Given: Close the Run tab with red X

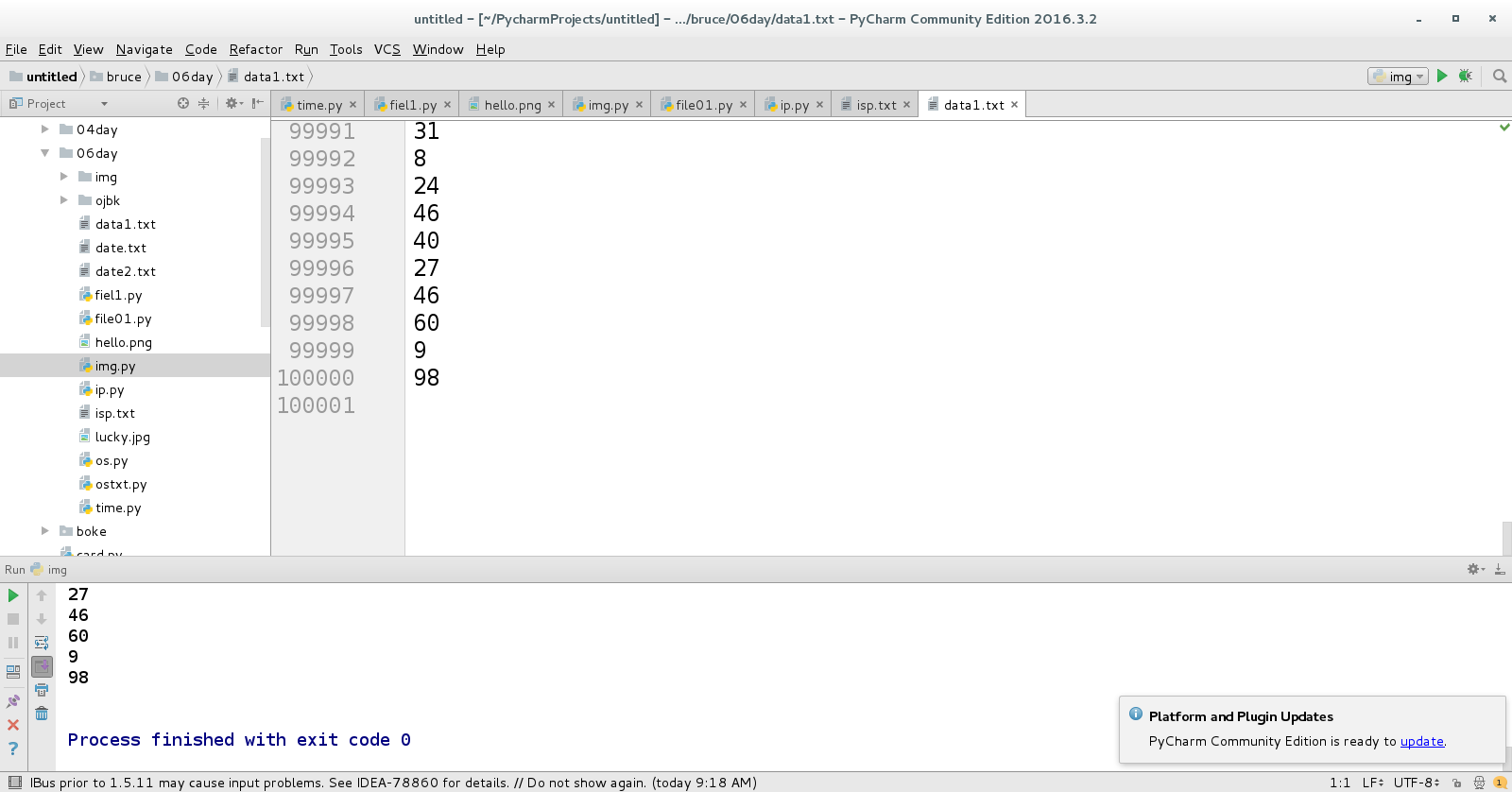Looking at the screenshot, I should point(13,725).
